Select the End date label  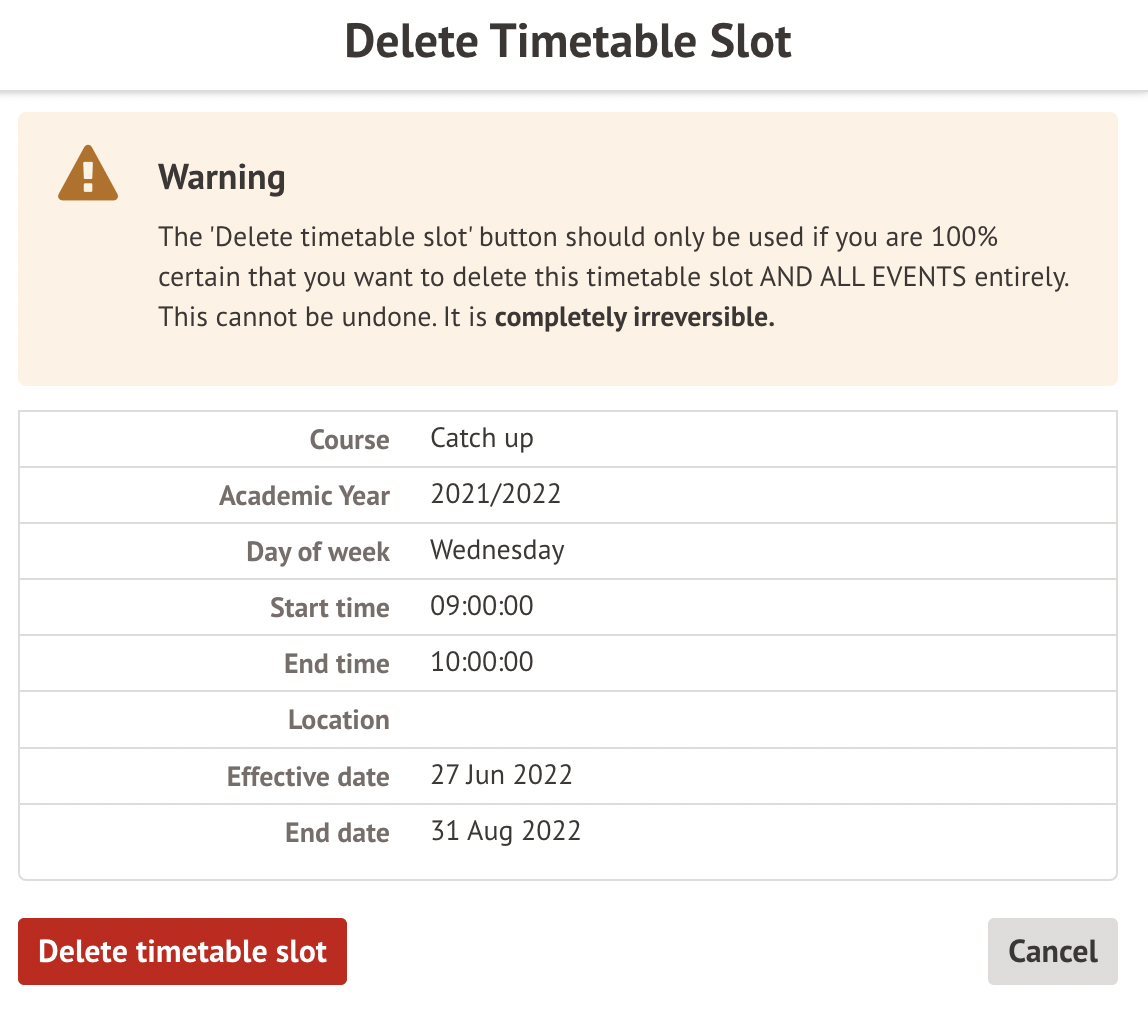pyautogui.click(x=337, y=833)
